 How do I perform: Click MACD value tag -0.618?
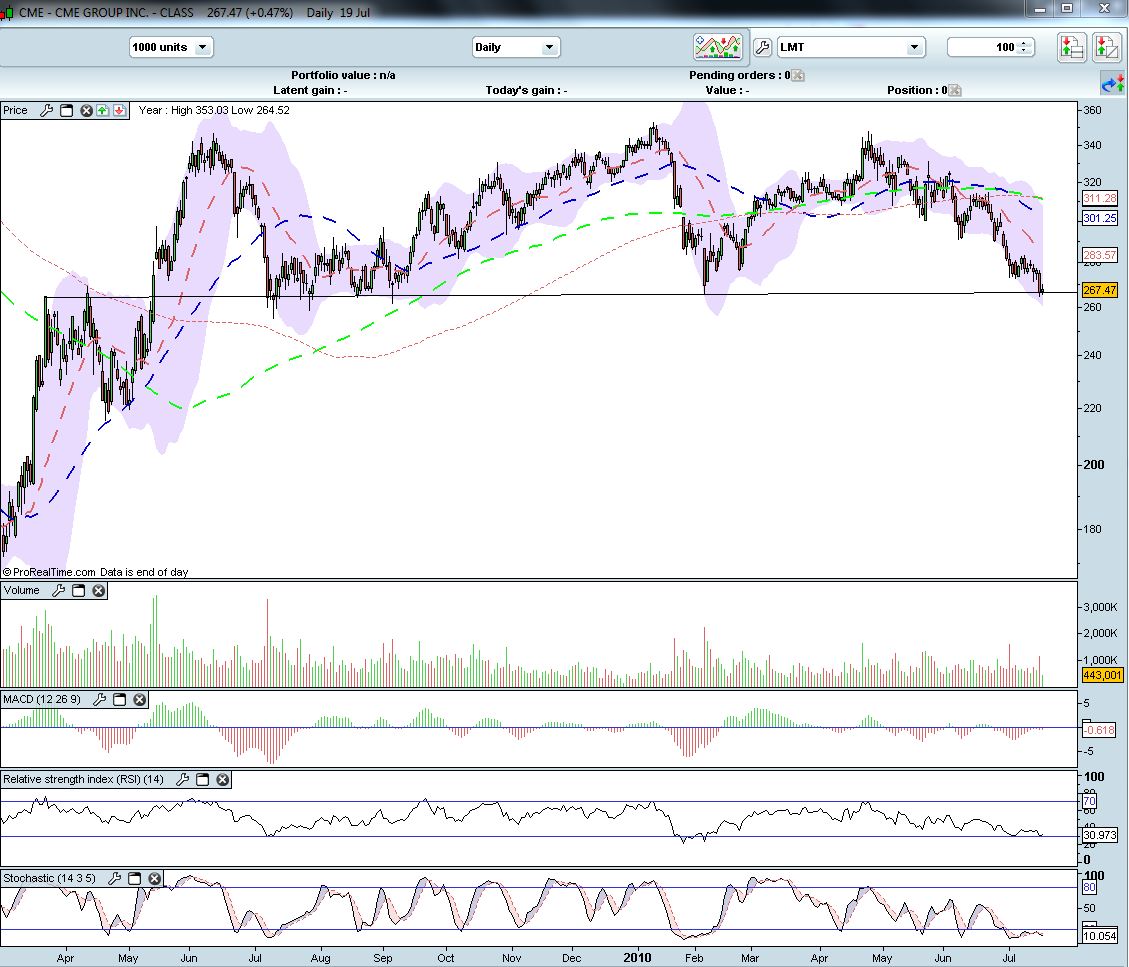click(x=1099, y=730)
